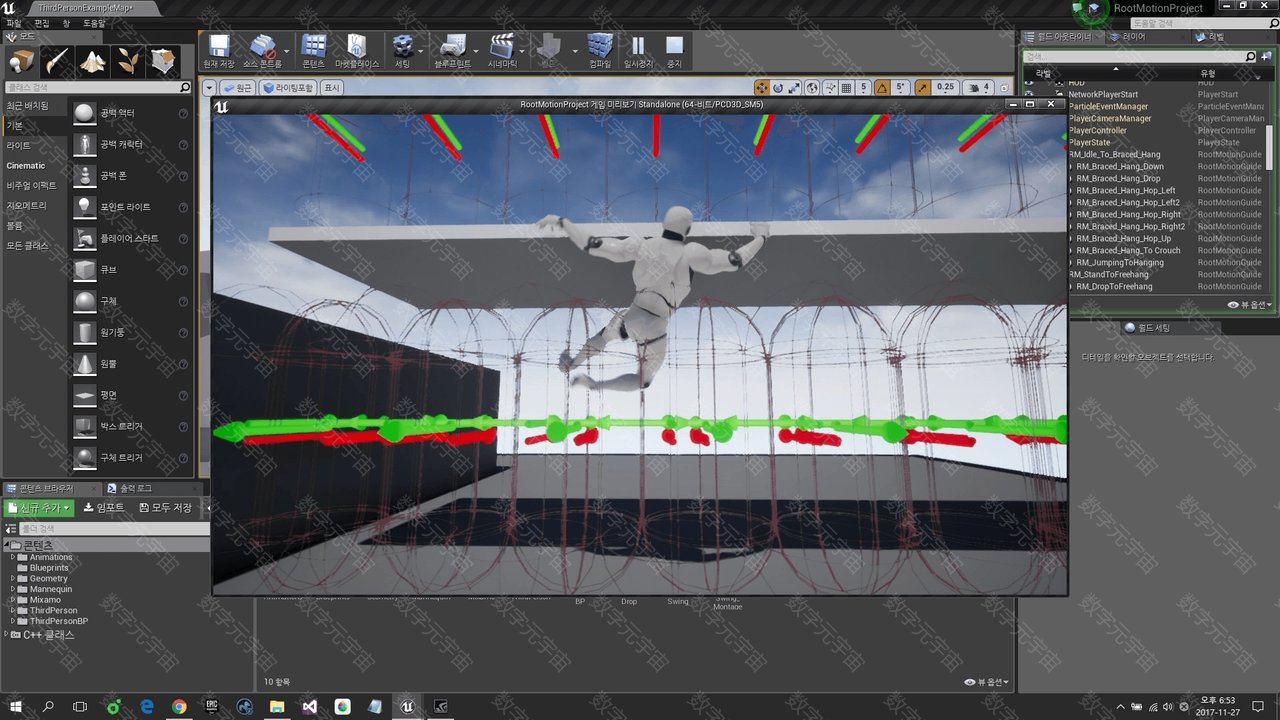The image size is (1280, 720).
Task: Select the Foliage mode leaf icon
Action: coord(128,62)
